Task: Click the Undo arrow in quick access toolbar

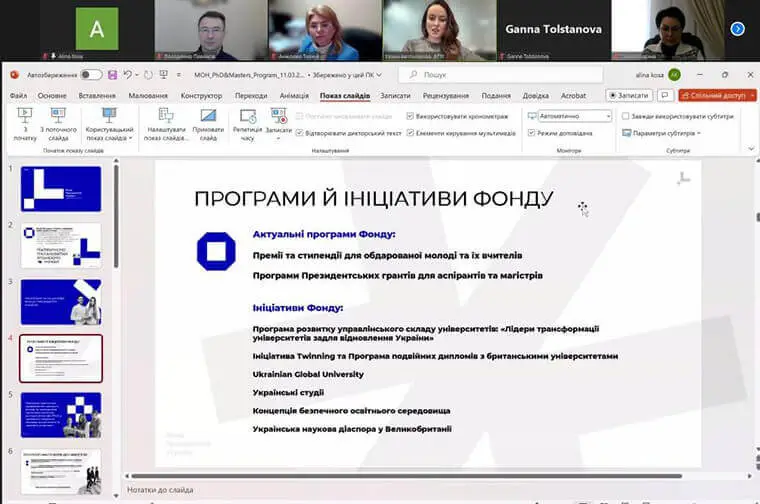Action: click(x=128, y=75)
